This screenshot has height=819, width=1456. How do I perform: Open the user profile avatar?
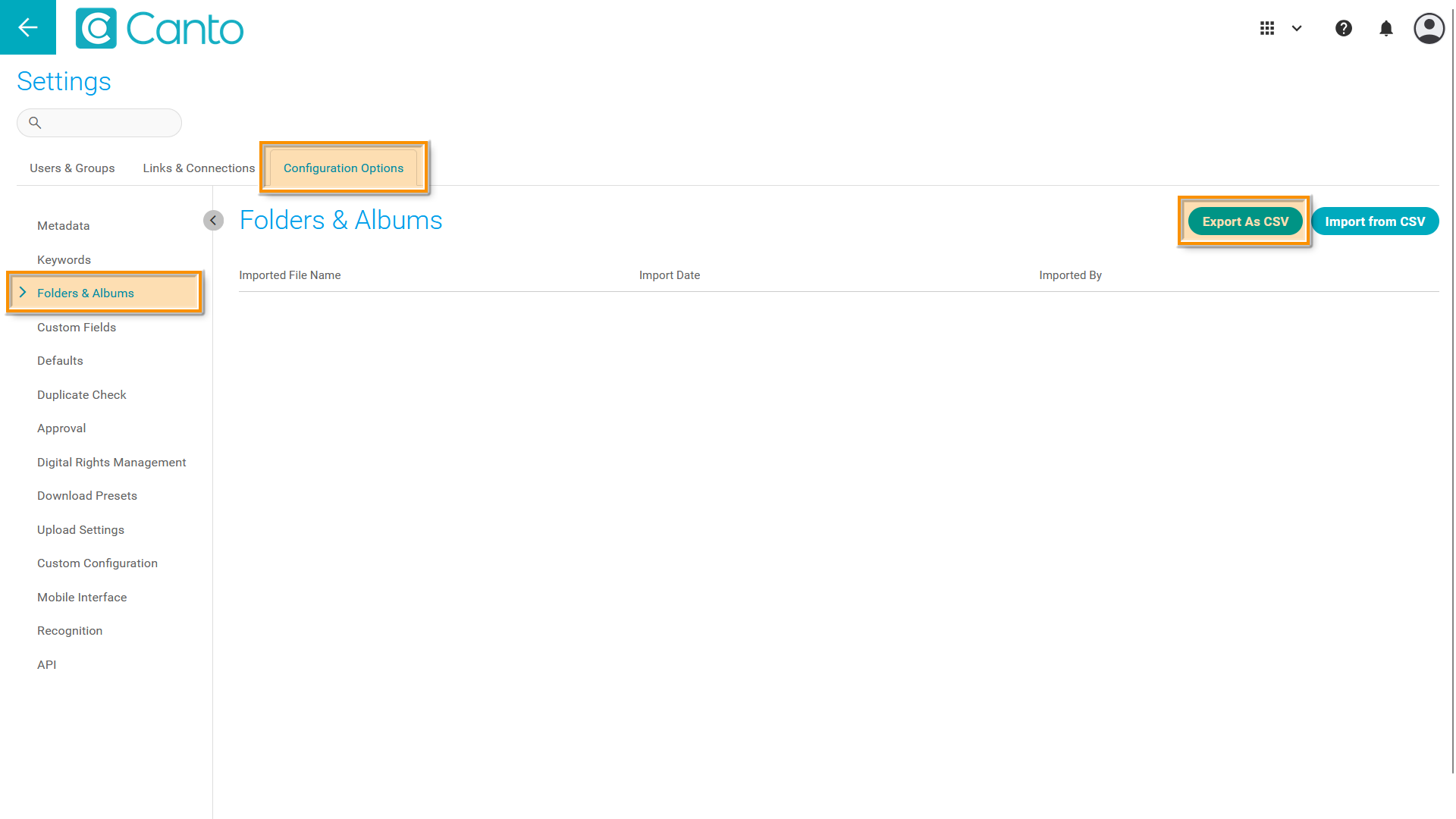coord(1429,28)
